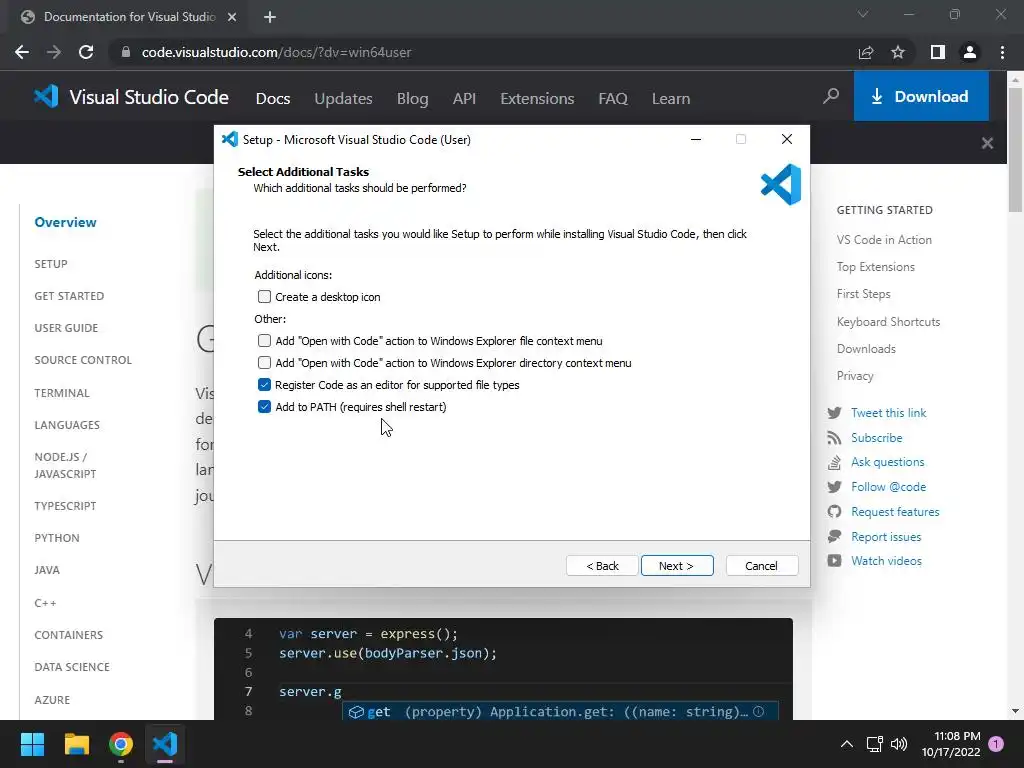Click the Visual Studio Code logo in header

click(x=131, y=97)
